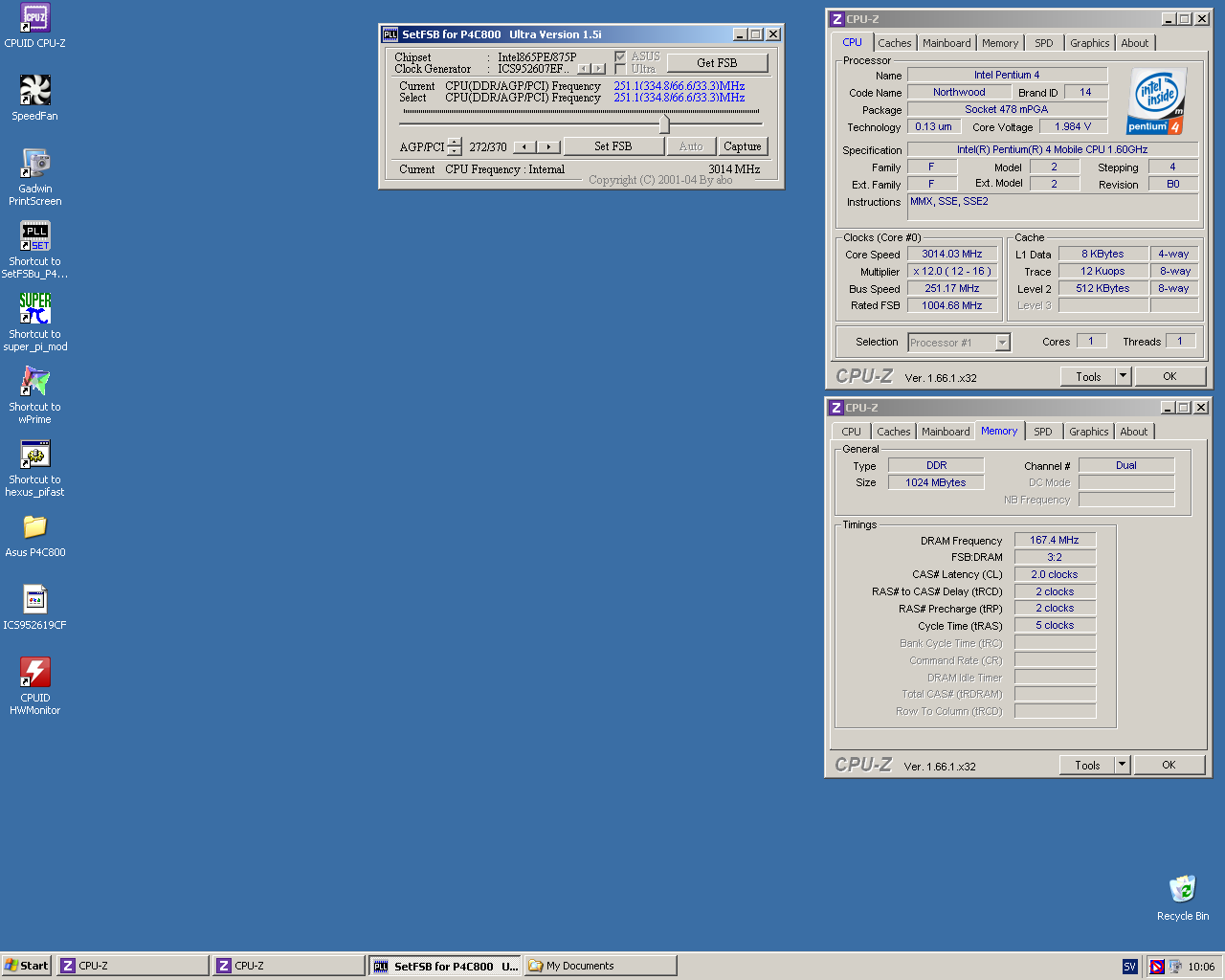Screen dimensions: 1225x980
Task: Click the SV language indicator in tray
Action: pyautogui.click(x=1129, y=967)
